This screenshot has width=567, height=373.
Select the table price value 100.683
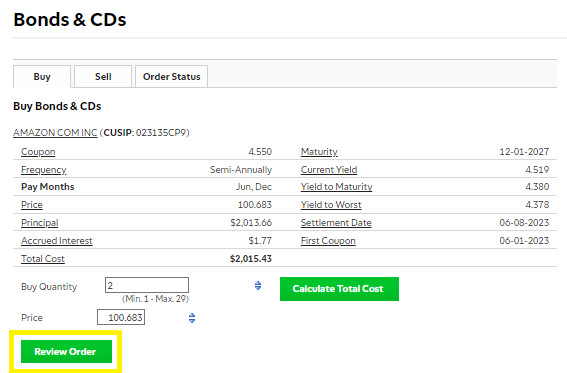255,205
